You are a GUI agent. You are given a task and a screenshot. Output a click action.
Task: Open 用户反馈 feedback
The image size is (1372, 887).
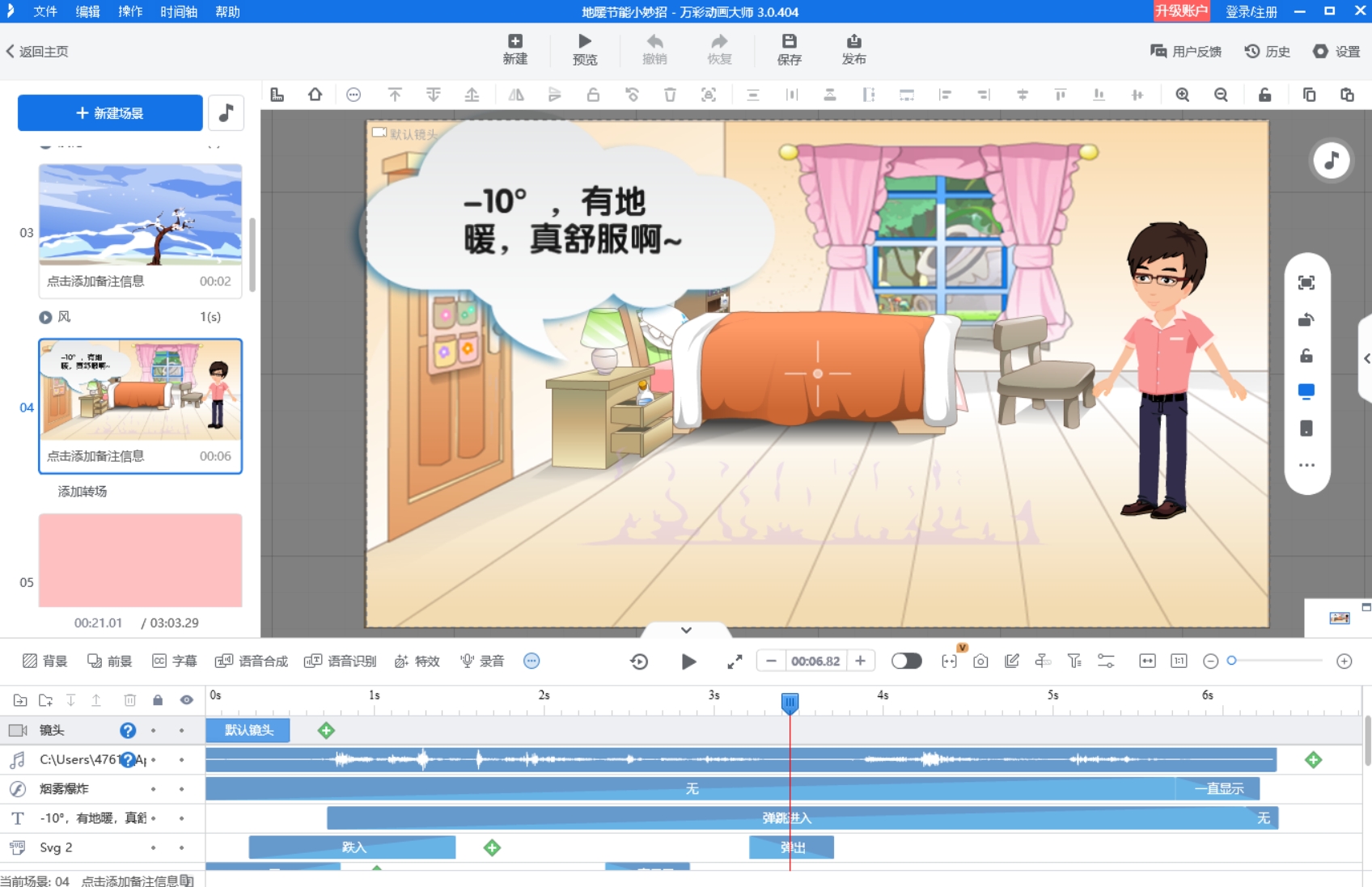coord(1186,51)
